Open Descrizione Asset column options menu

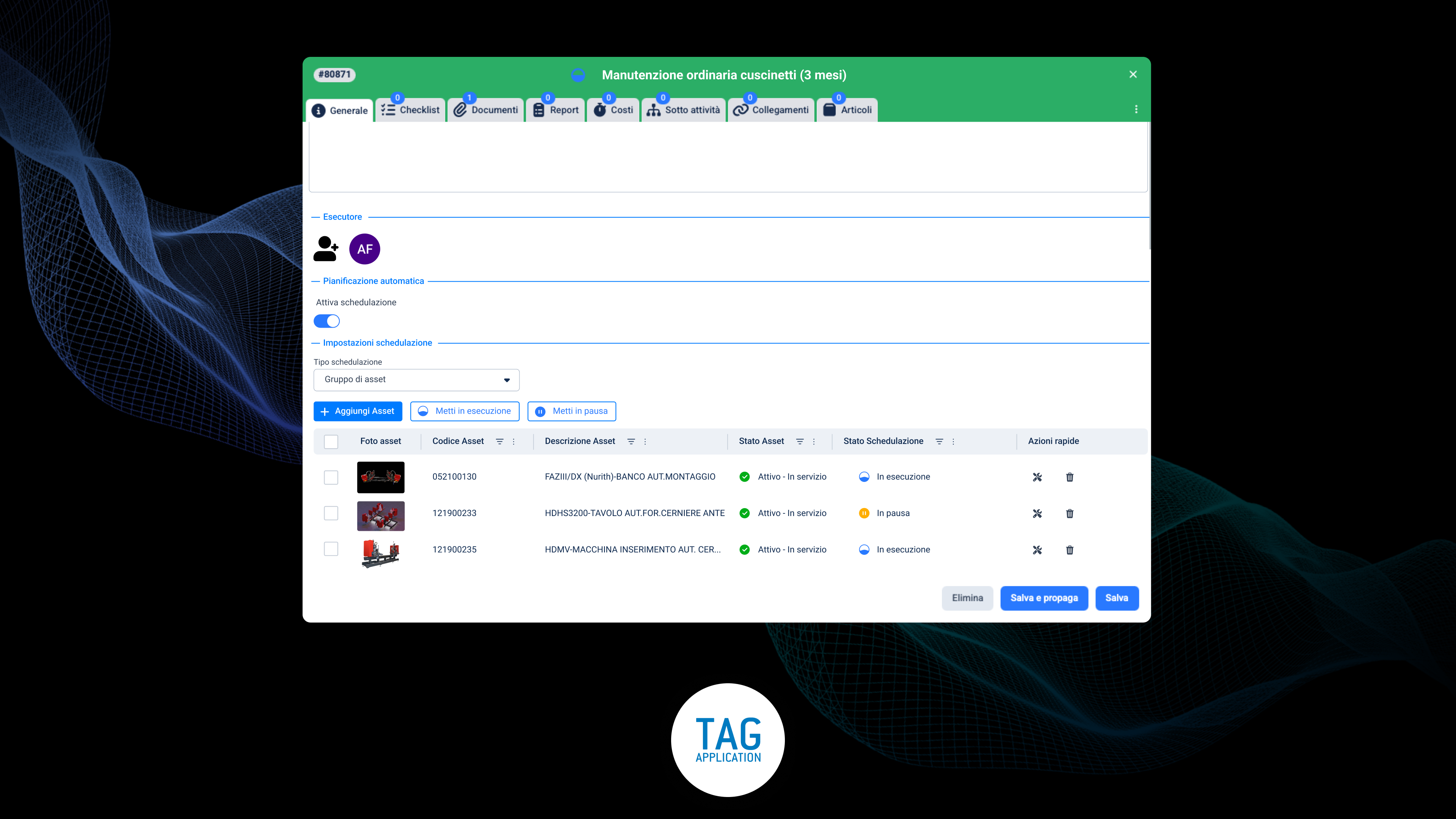645,441
